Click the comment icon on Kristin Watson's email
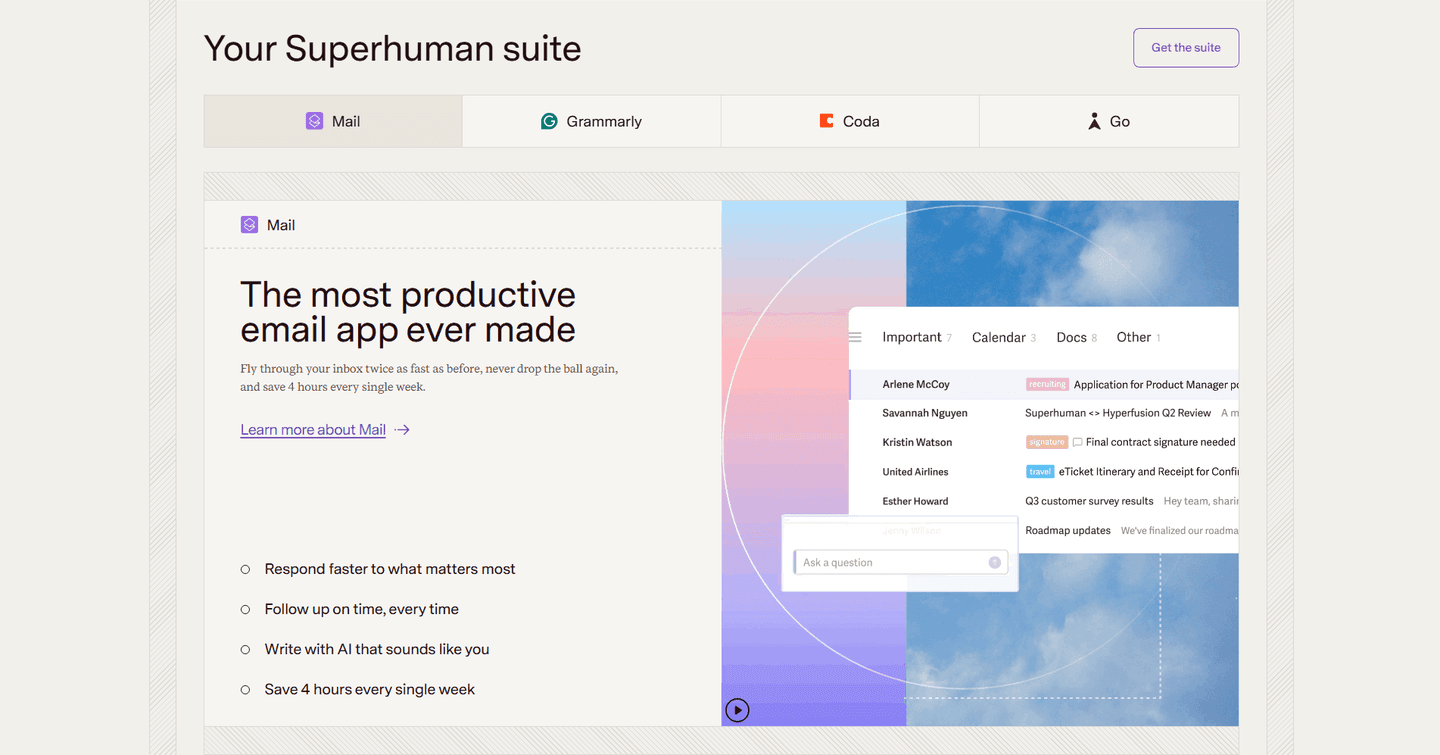Image resolution: width=1440 pixels, height=755 pixels. (1077, 442)
